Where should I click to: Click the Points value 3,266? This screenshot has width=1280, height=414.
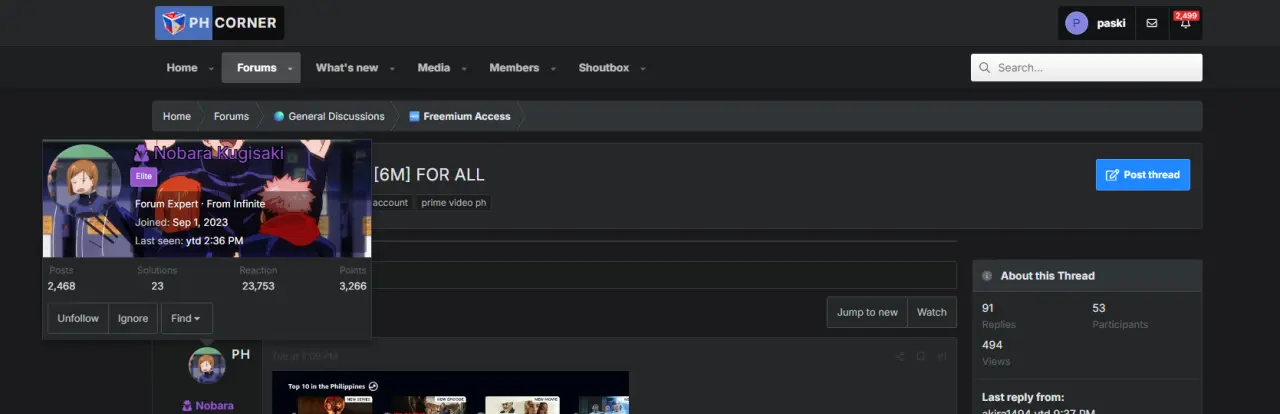(353, 286)
